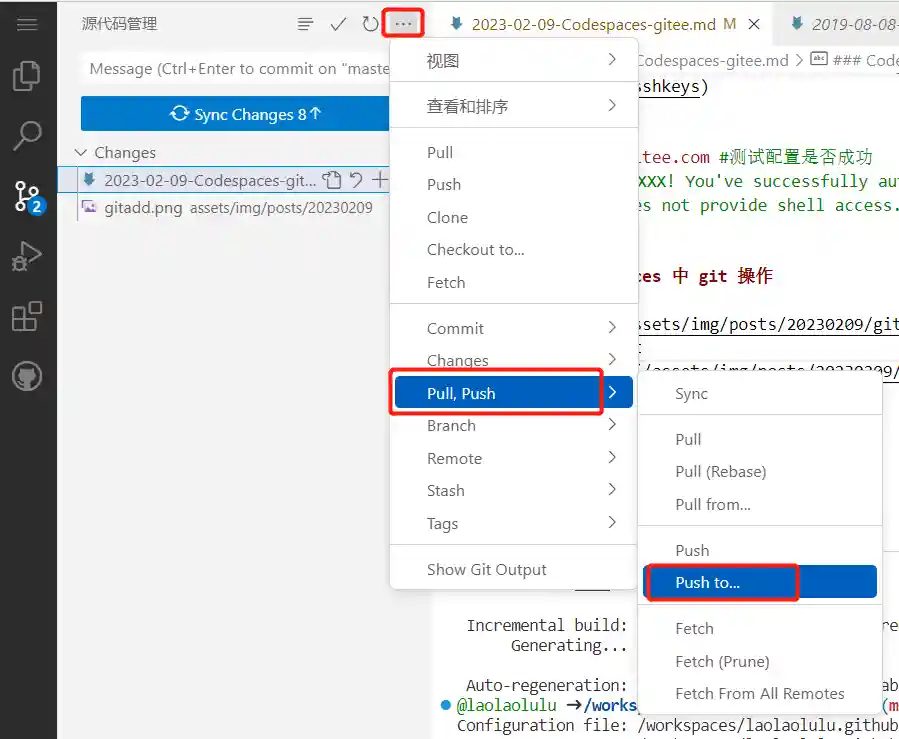Choose 'Fetch From All Remotes' option

pyautogui.click(x=759, y=693)
